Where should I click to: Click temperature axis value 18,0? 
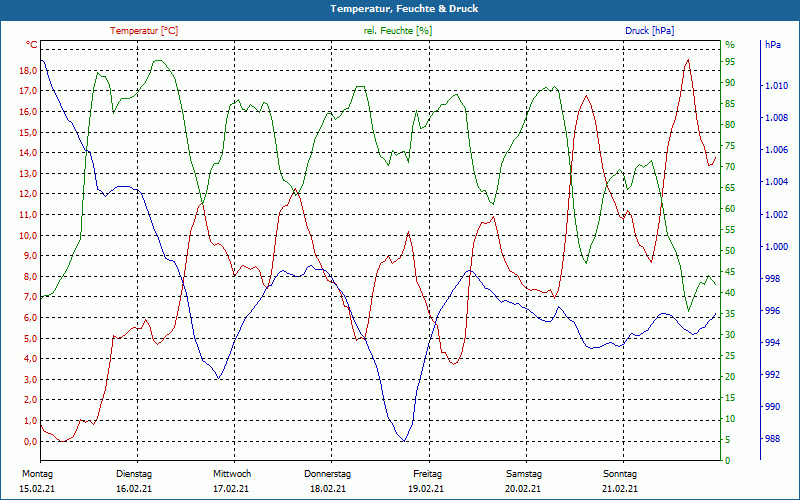pyautogui.click(x=28, y=70)
